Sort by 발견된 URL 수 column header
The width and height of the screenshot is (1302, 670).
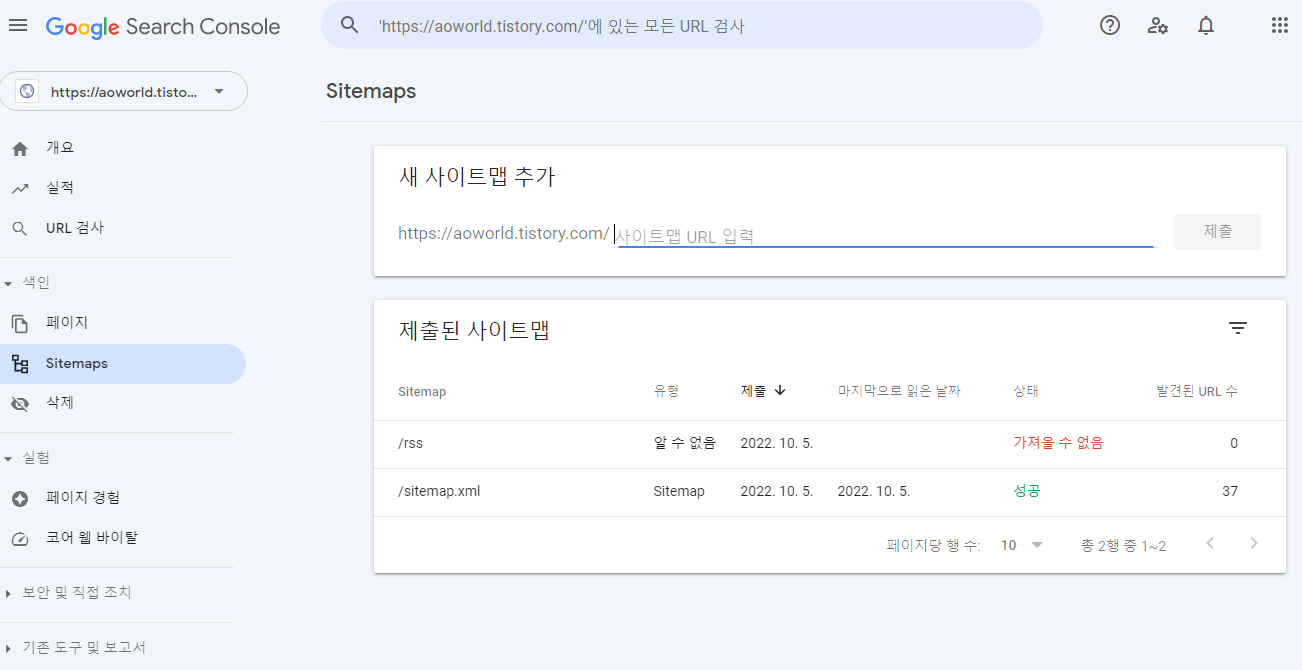pyautogui.click(x=1197, y=391)
